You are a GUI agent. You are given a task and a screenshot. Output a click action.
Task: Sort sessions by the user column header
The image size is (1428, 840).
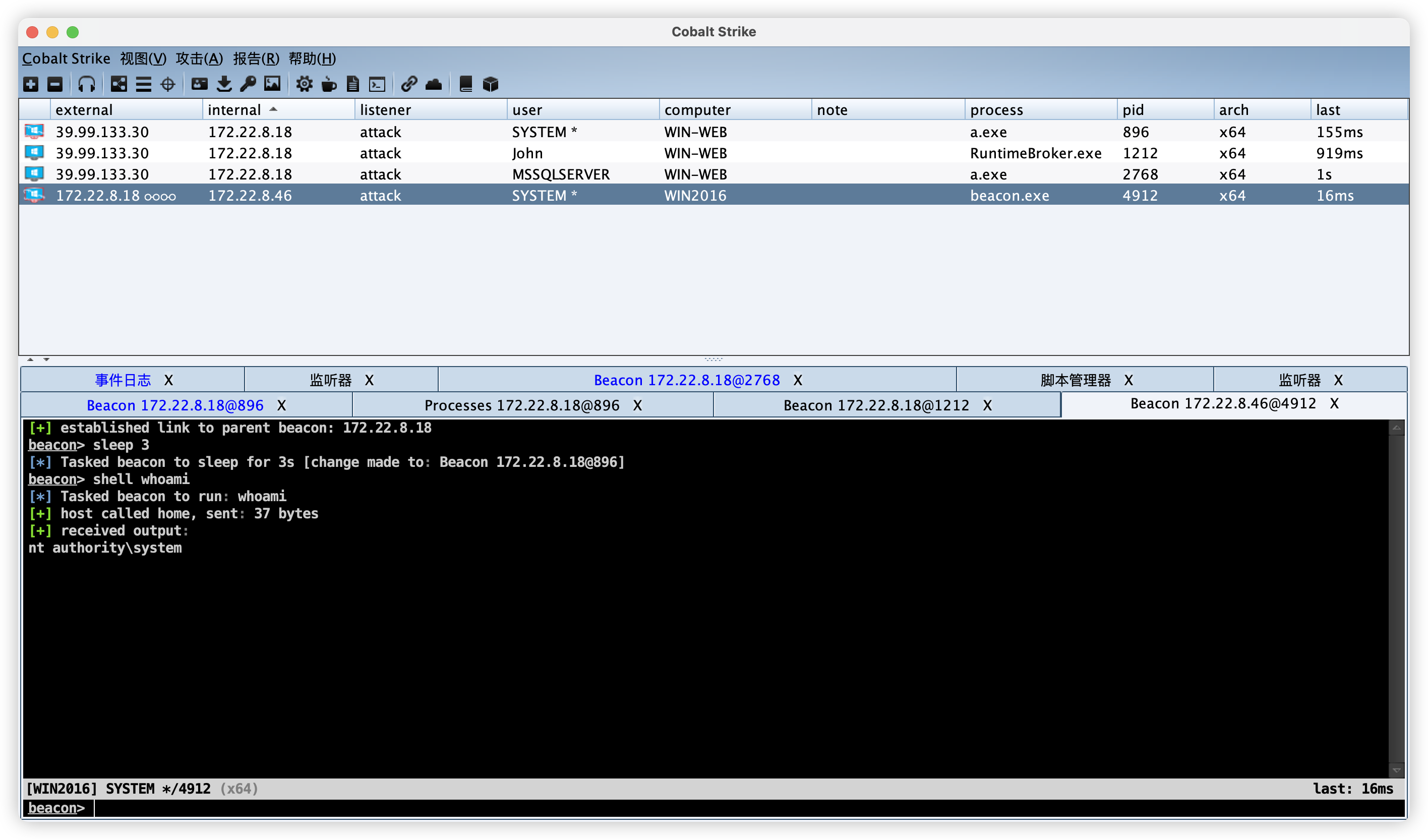tap(583, 109)
